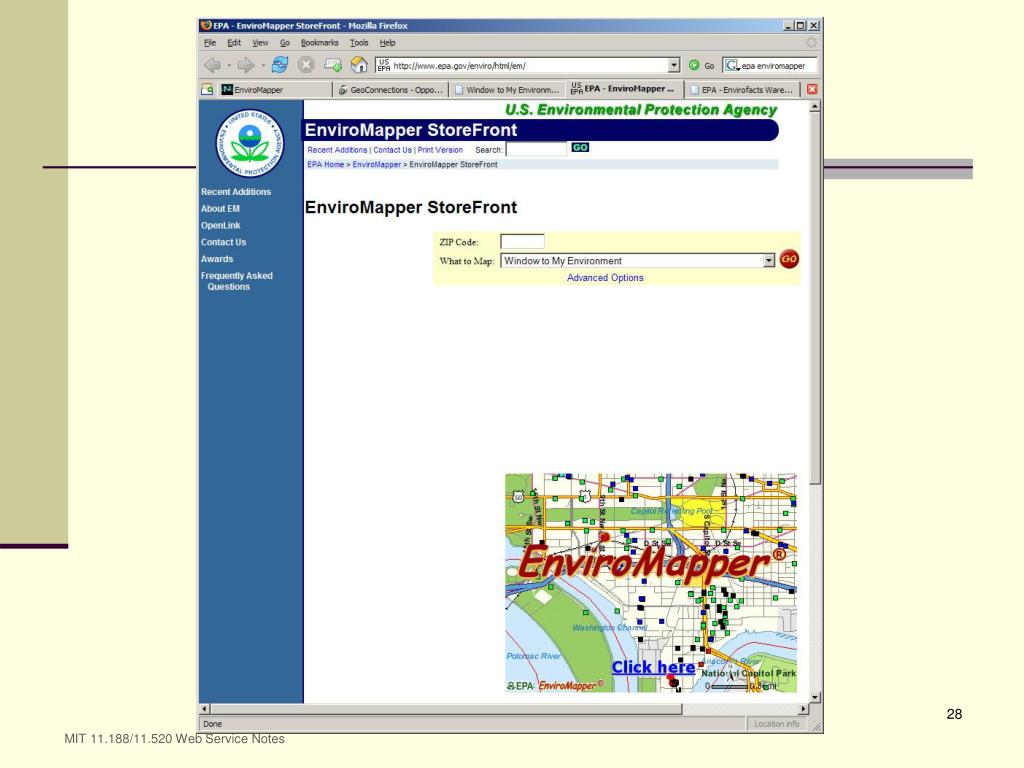Click the Google search engine icon
This screenshot has width=1024, height=768.
point(732,65)
